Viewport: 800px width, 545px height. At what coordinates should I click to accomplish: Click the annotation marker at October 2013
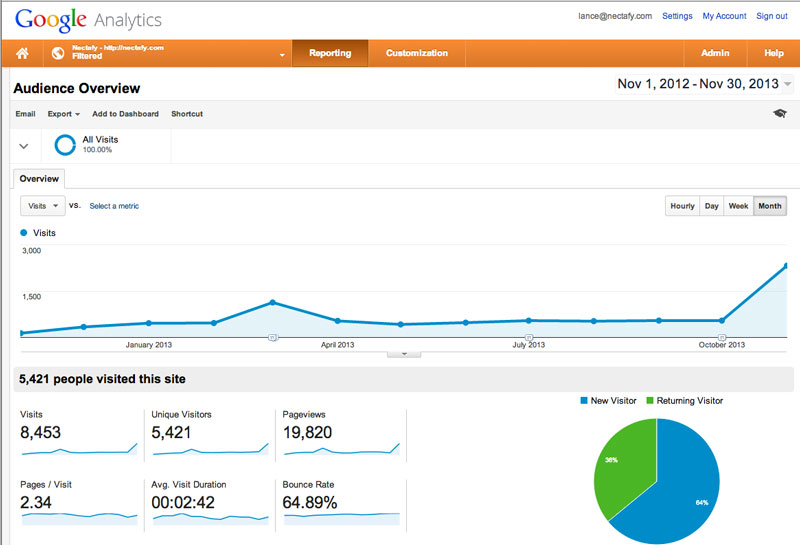tap(722, 337)
